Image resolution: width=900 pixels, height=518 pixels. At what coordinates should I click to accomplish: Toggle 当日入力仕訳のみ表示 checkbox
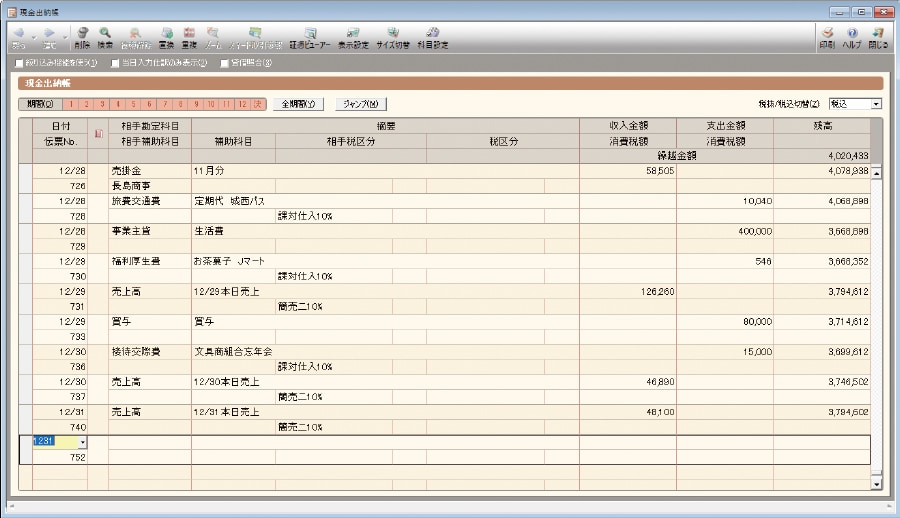114,64
